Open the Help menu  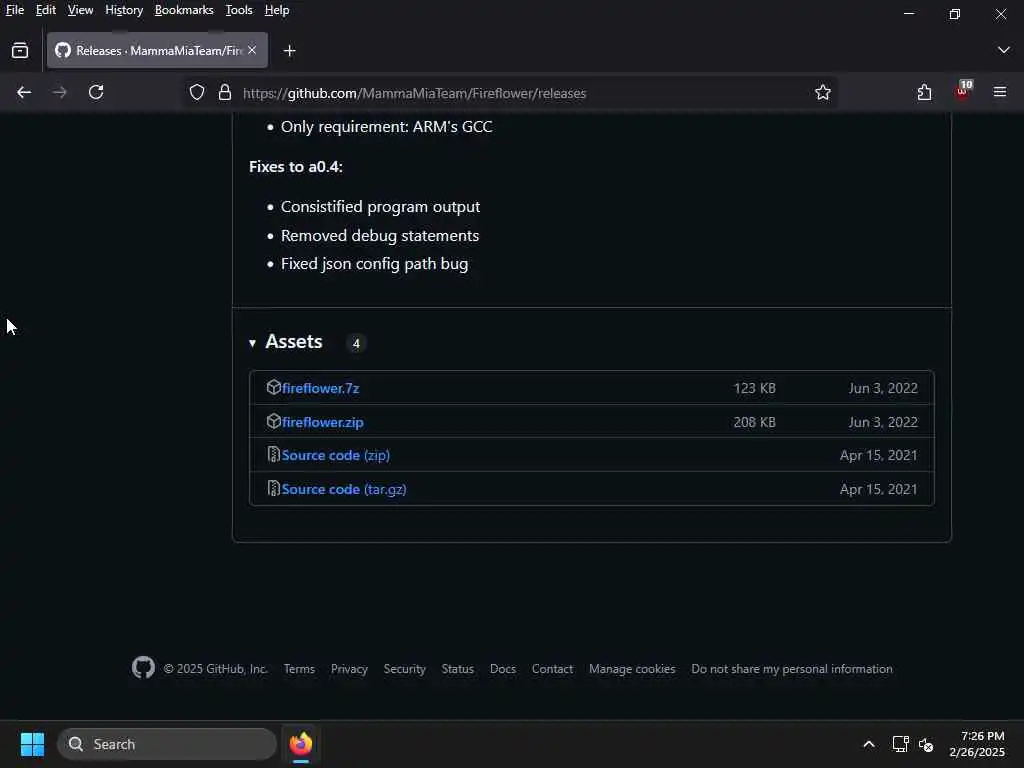click(277, 10)
